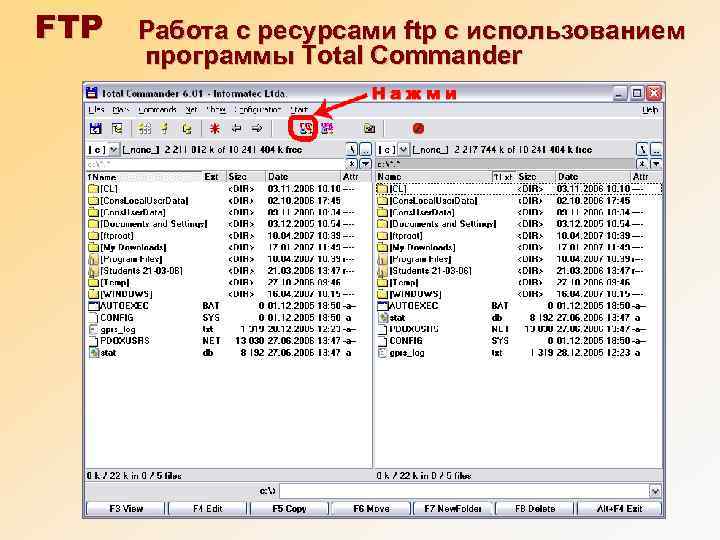720x540 pixels.
Task: Open the right panel drive dropdown
Action: point(403,149)
